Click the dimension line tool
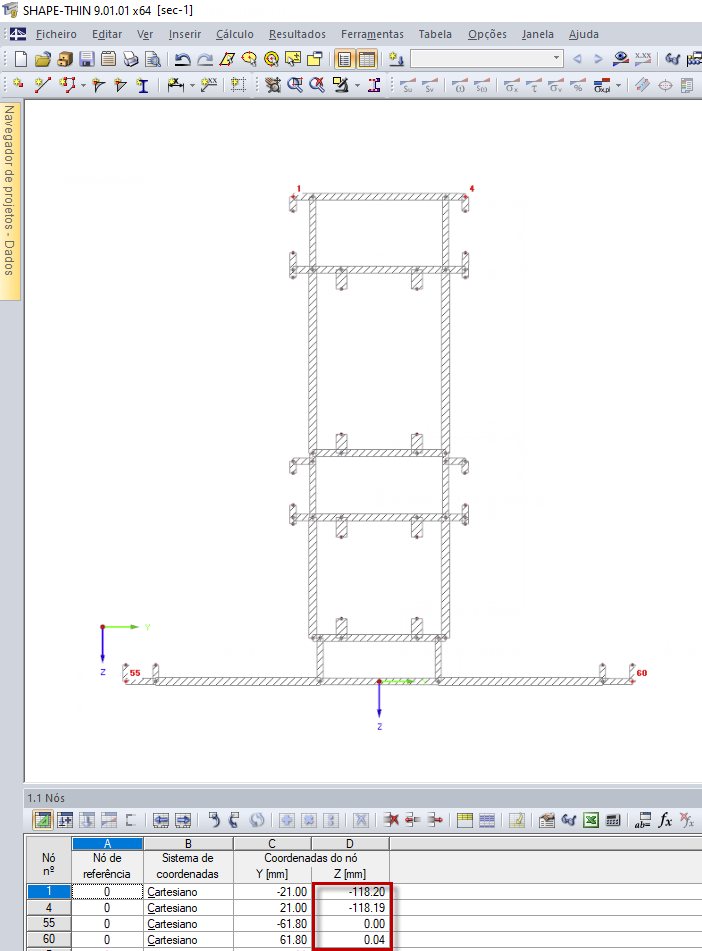The image size is (702, 951). click(175, 85)
